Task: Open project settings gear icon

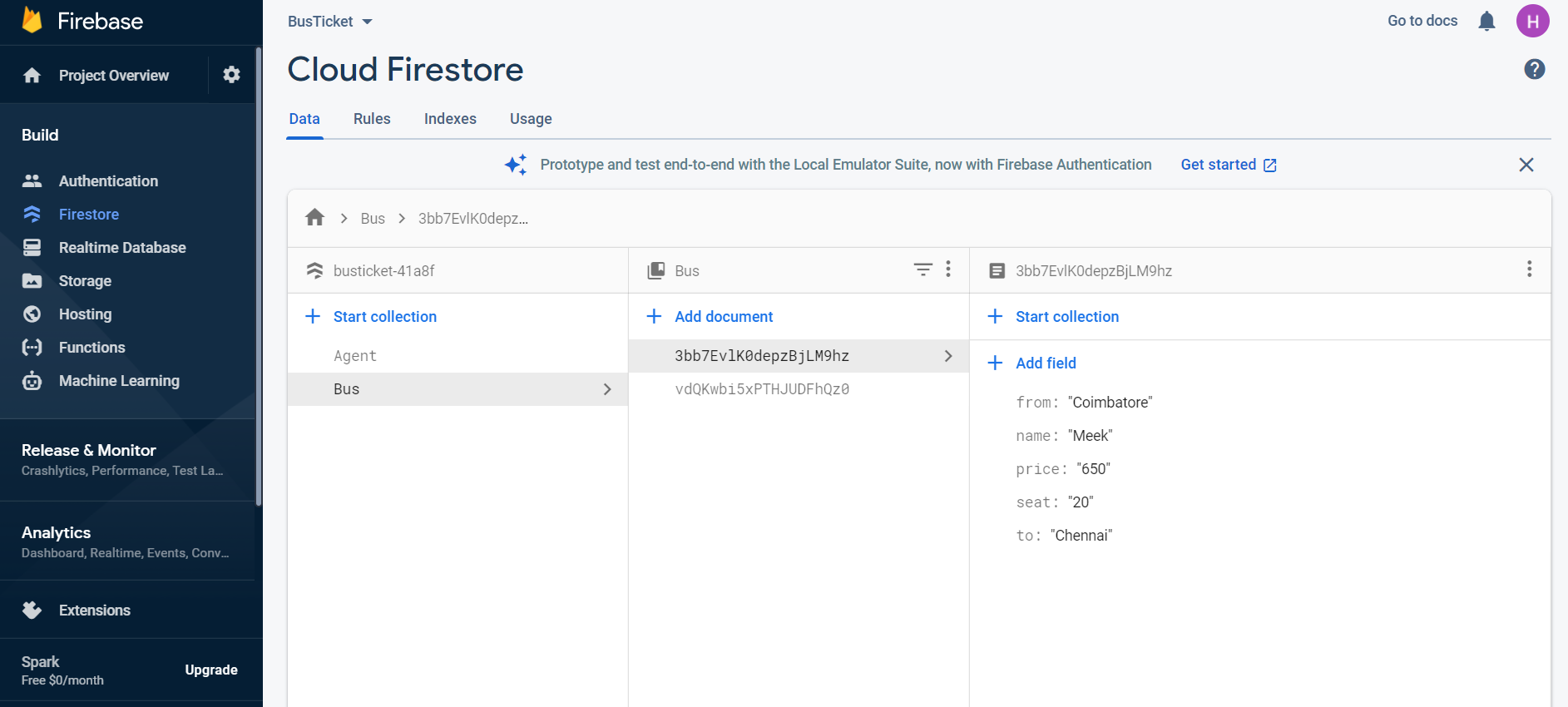Action: click(231, 75)
